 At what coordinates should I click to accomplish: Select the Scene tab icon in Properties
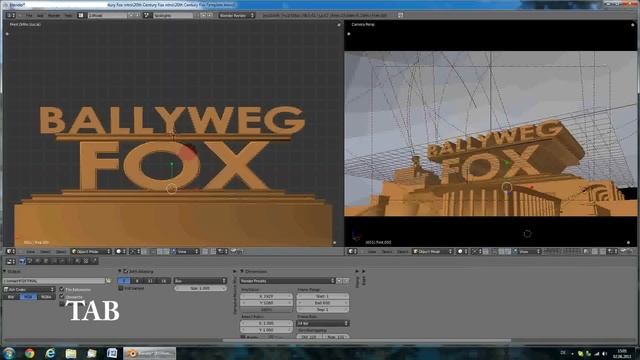pos(38,261)
